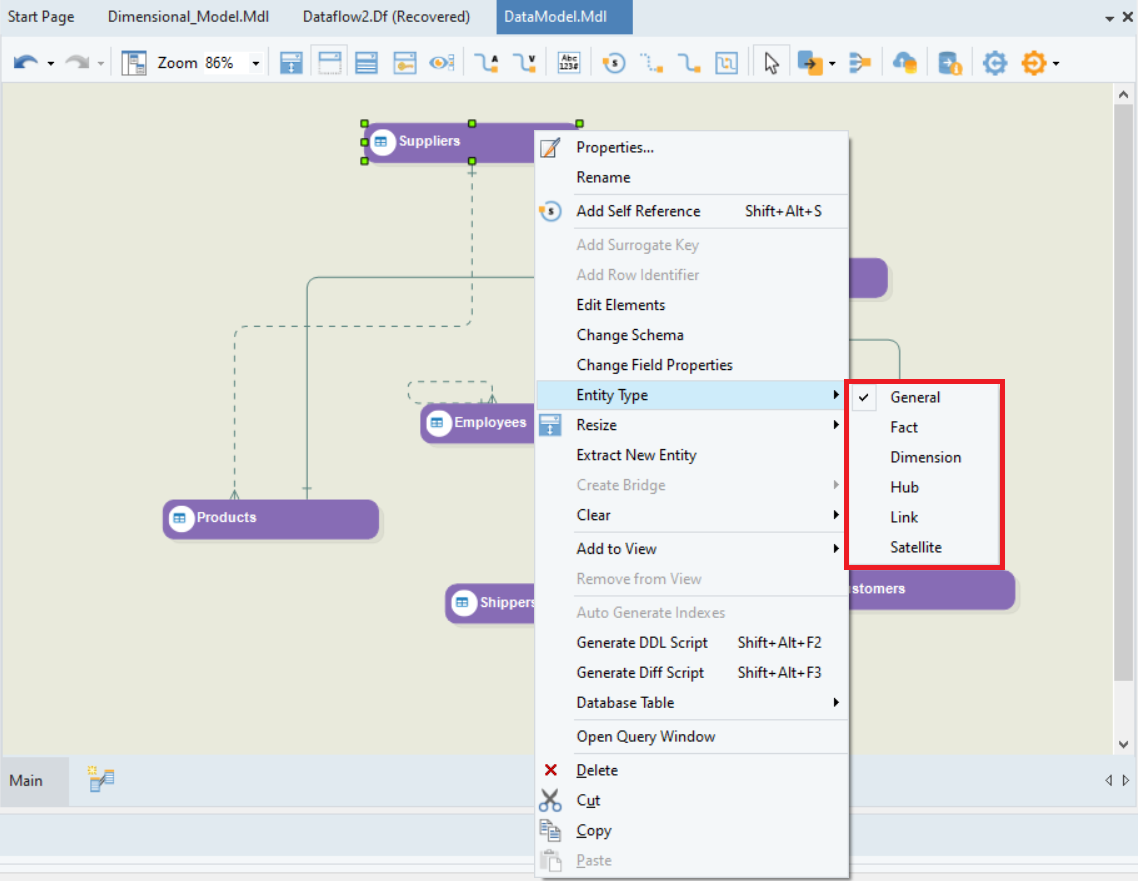The height and width of the screenshot is (881, 1138).
Task: Set entity type to Fact
Action: pyautogui.click(x=904, y=427)
